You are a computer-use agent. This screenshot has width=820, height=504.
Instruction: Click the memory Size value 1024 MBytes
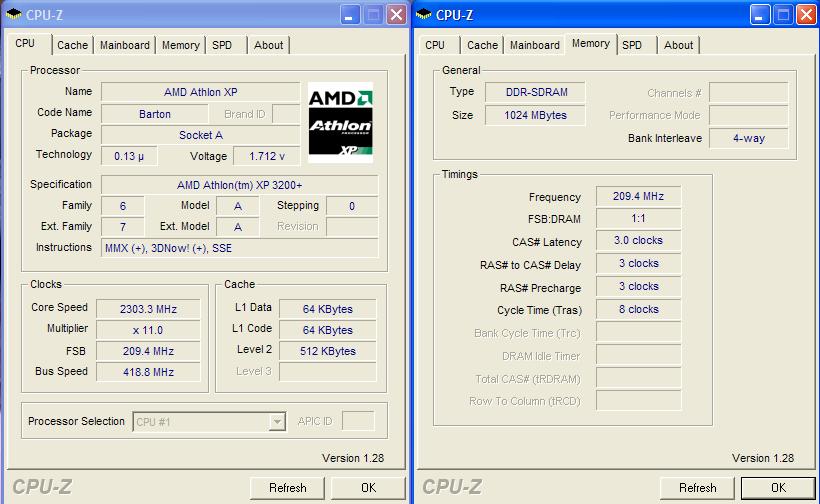(535, 115)
